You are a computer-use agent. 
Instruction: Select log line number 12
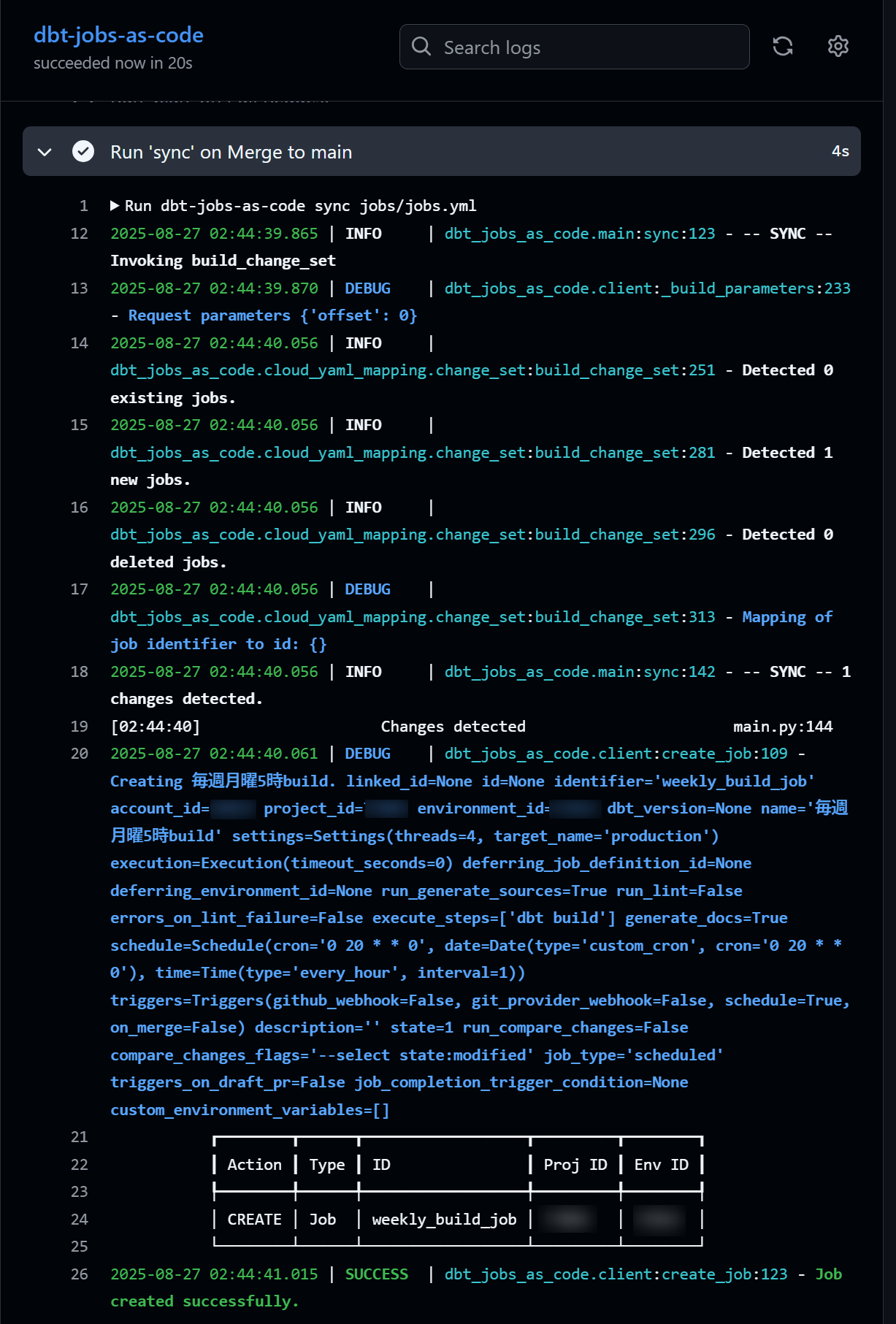click(80, 234)
